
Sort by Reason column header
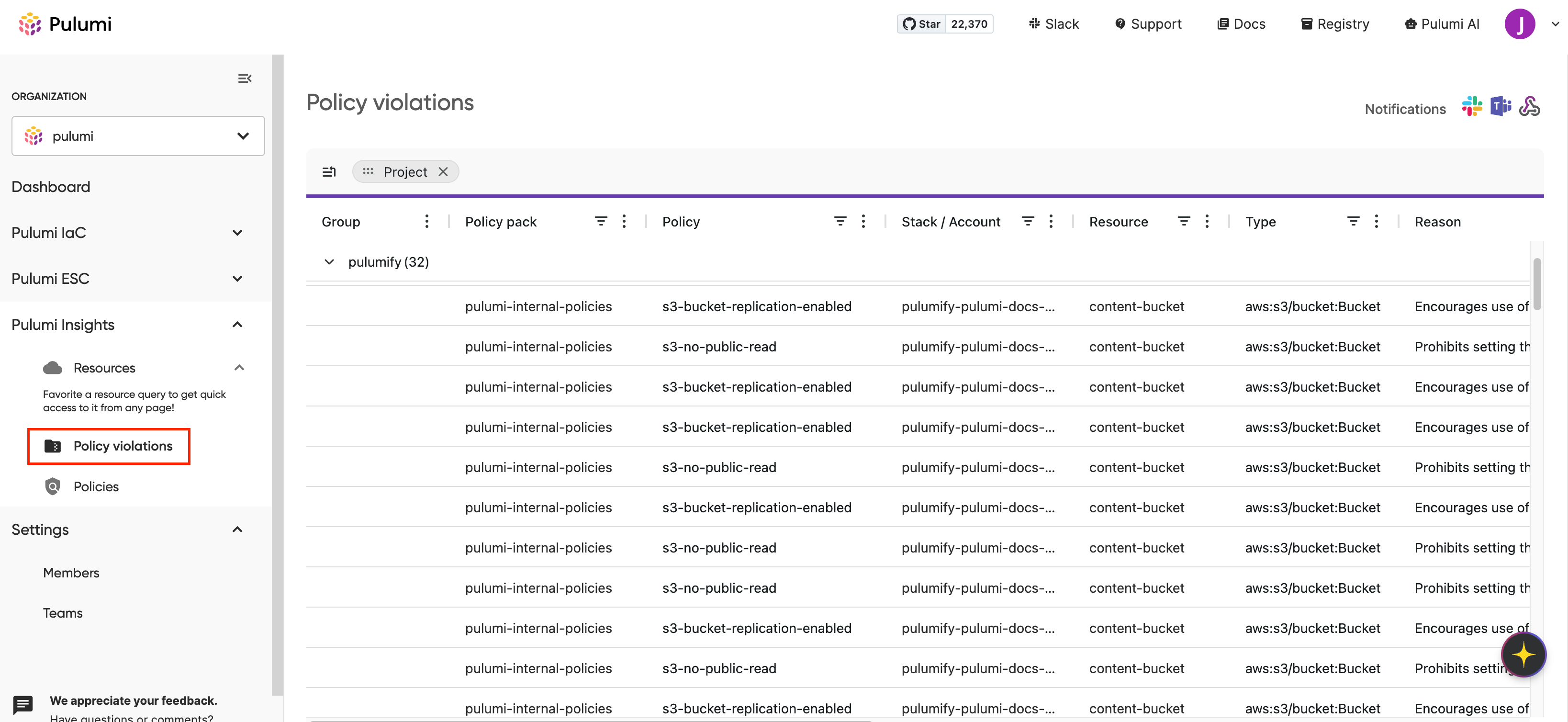pos(1437,222)
